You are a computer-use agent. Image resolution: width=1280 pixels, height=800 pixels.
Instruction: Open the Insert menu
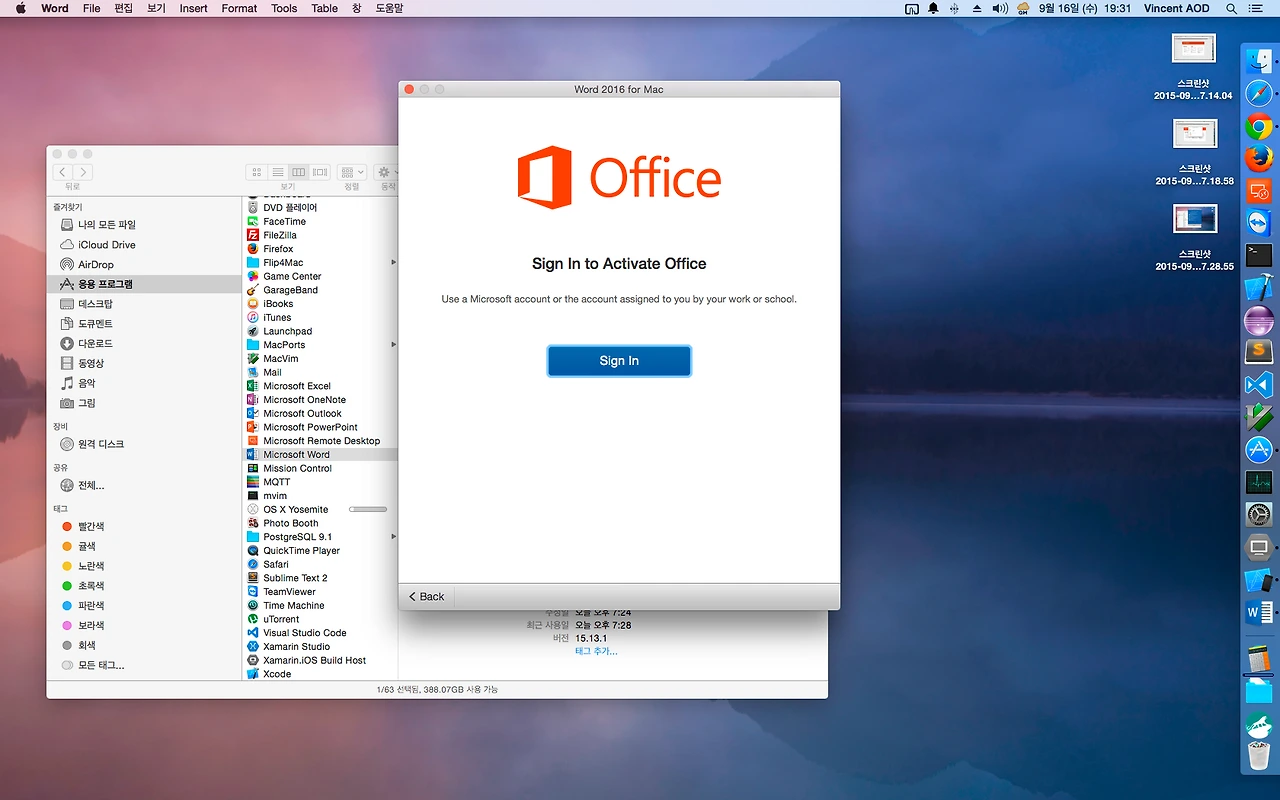(x=193, y=8)
